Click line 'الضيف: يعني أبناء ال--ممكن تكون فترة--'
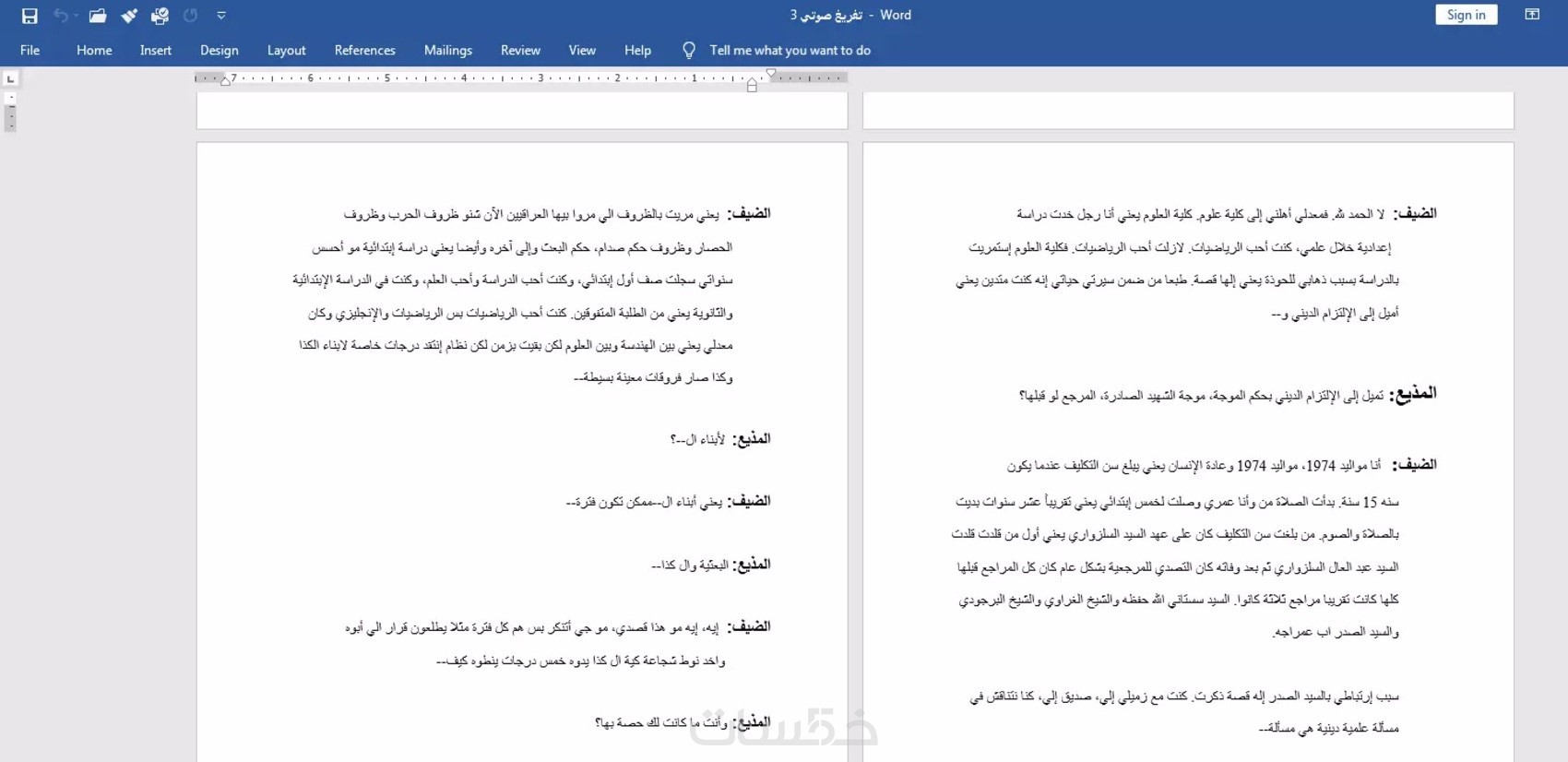 [668, 502]
